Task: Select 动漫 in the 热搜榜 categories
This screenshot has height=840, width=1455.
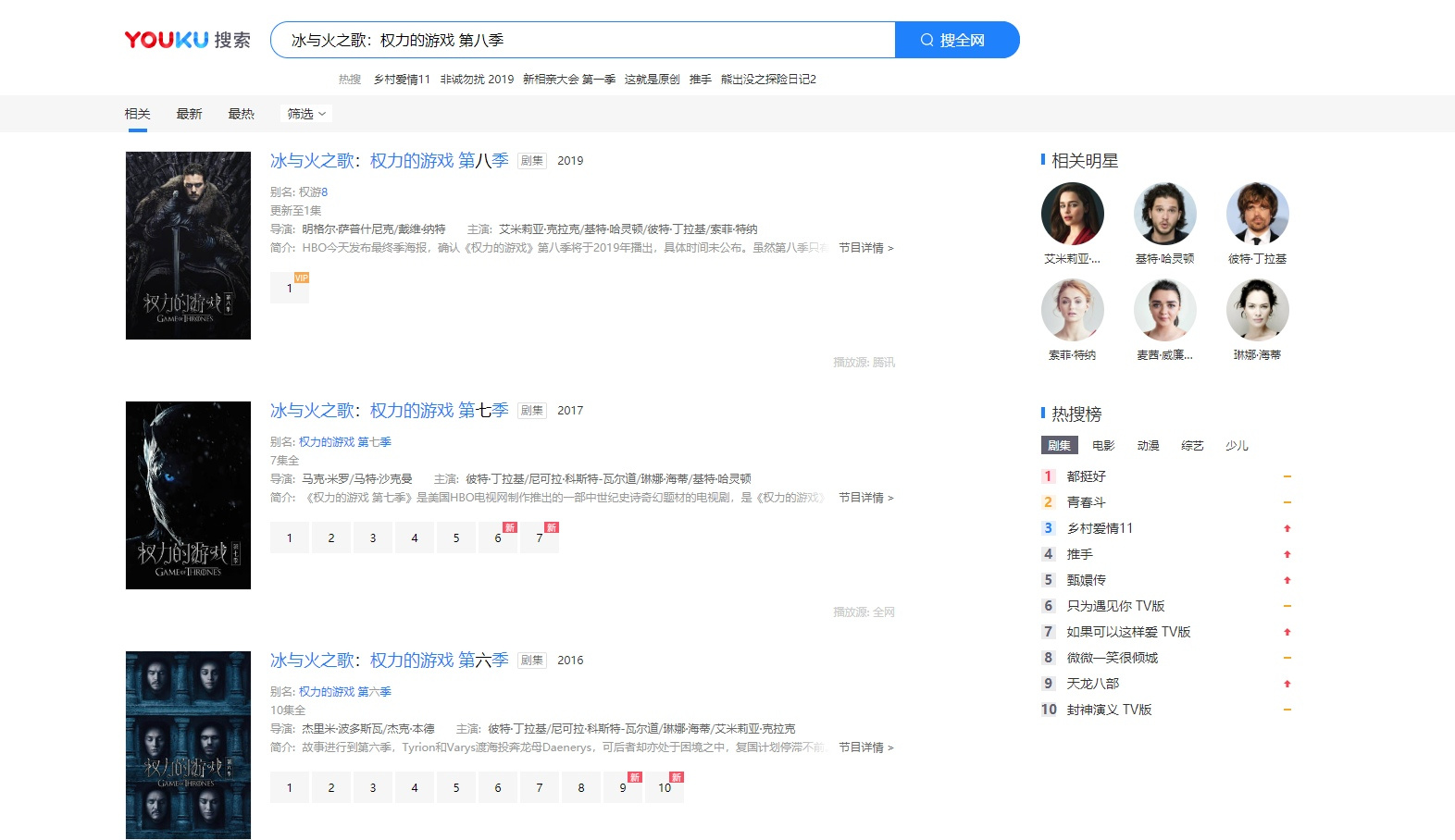Action: 1148,446
